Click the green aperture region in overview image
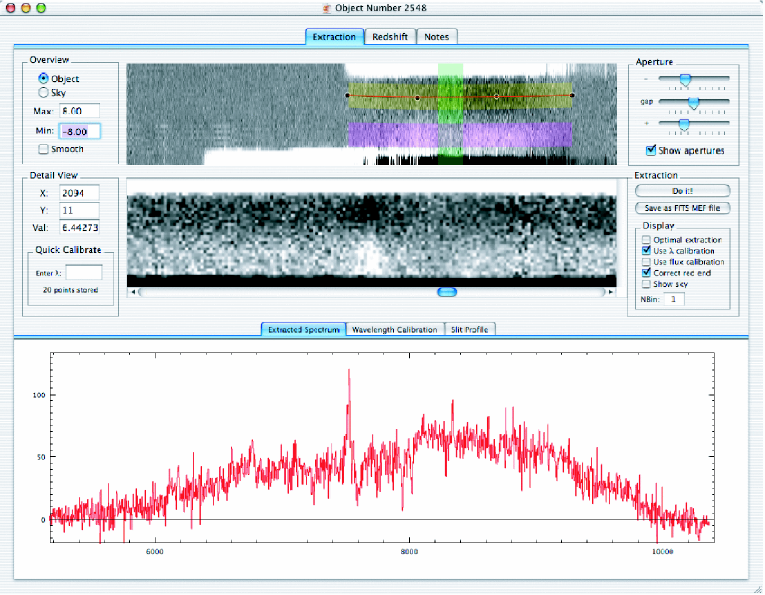 pyautogui.click(x=451, y=112)
